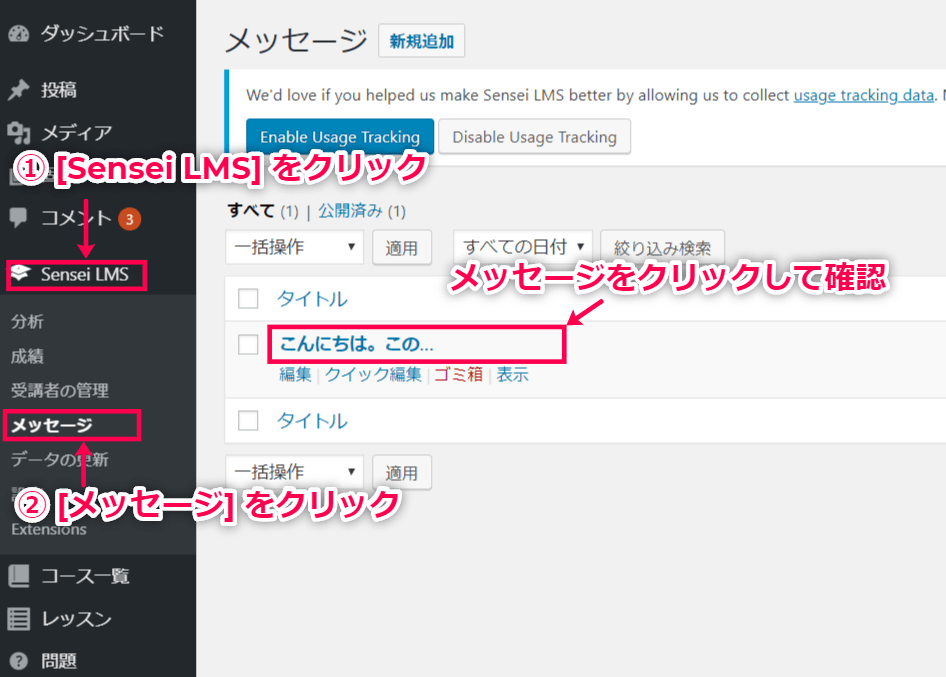Open the top 一括操作 dropdown
Screen dimensions: 946x677
pyautogui.click(x=294, y=247)
